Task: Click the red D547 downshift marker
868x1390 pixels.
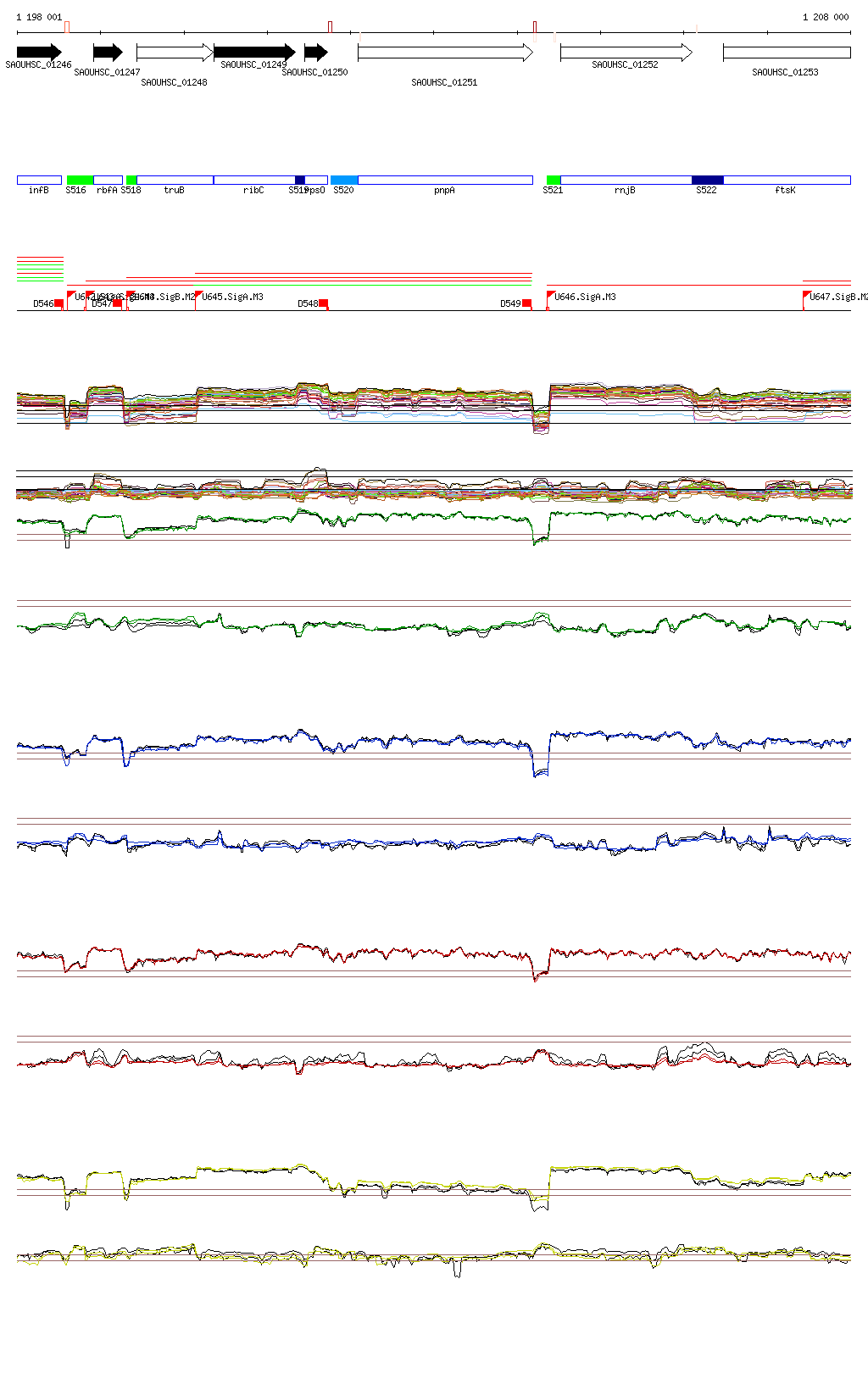Action: click(117, 303)
